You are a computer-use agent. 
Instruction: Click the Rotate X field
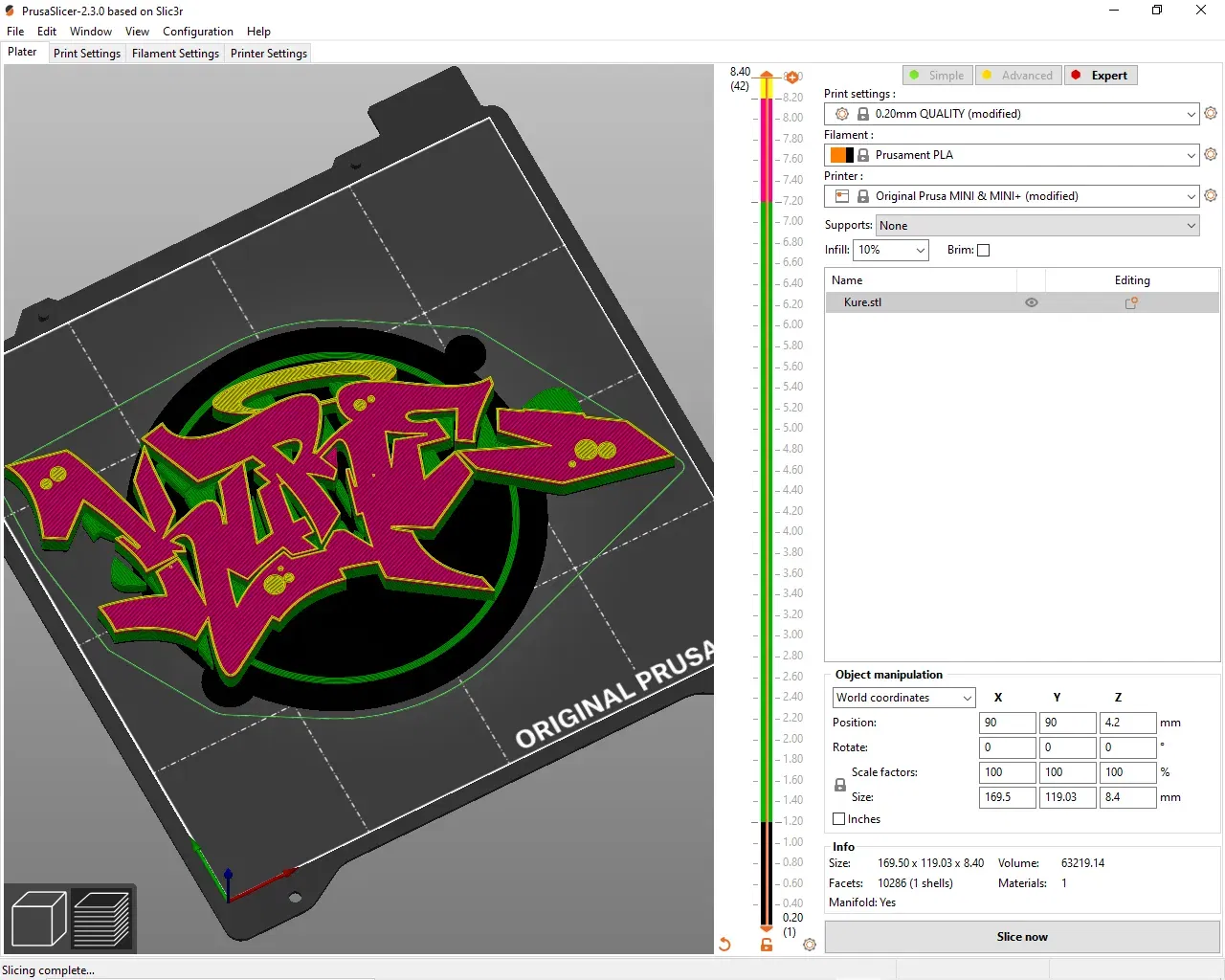pyautogui.click(x=1008, y=747)
